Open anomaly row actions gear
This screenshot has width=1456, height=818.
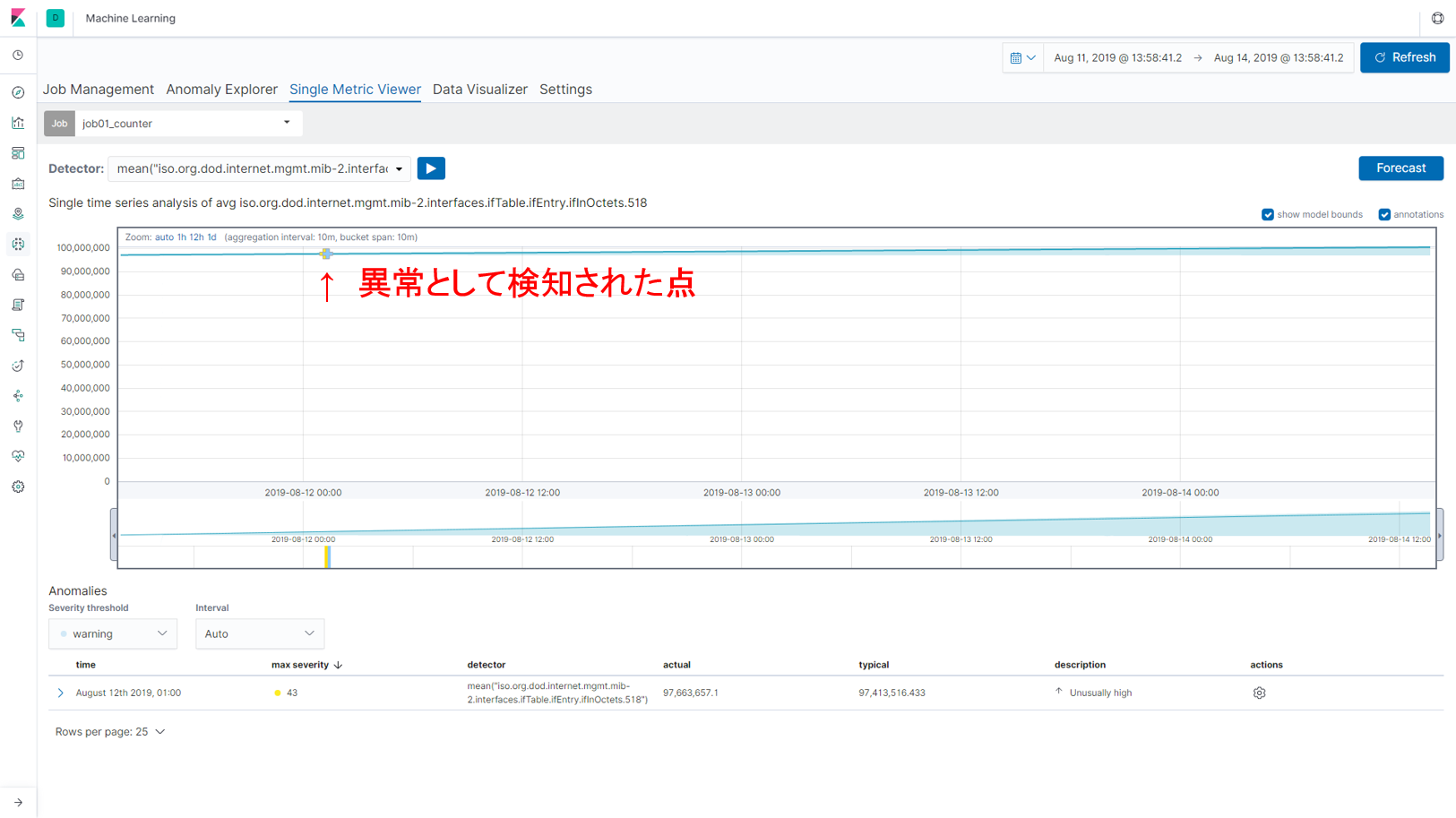click(x=1259, y=693)
